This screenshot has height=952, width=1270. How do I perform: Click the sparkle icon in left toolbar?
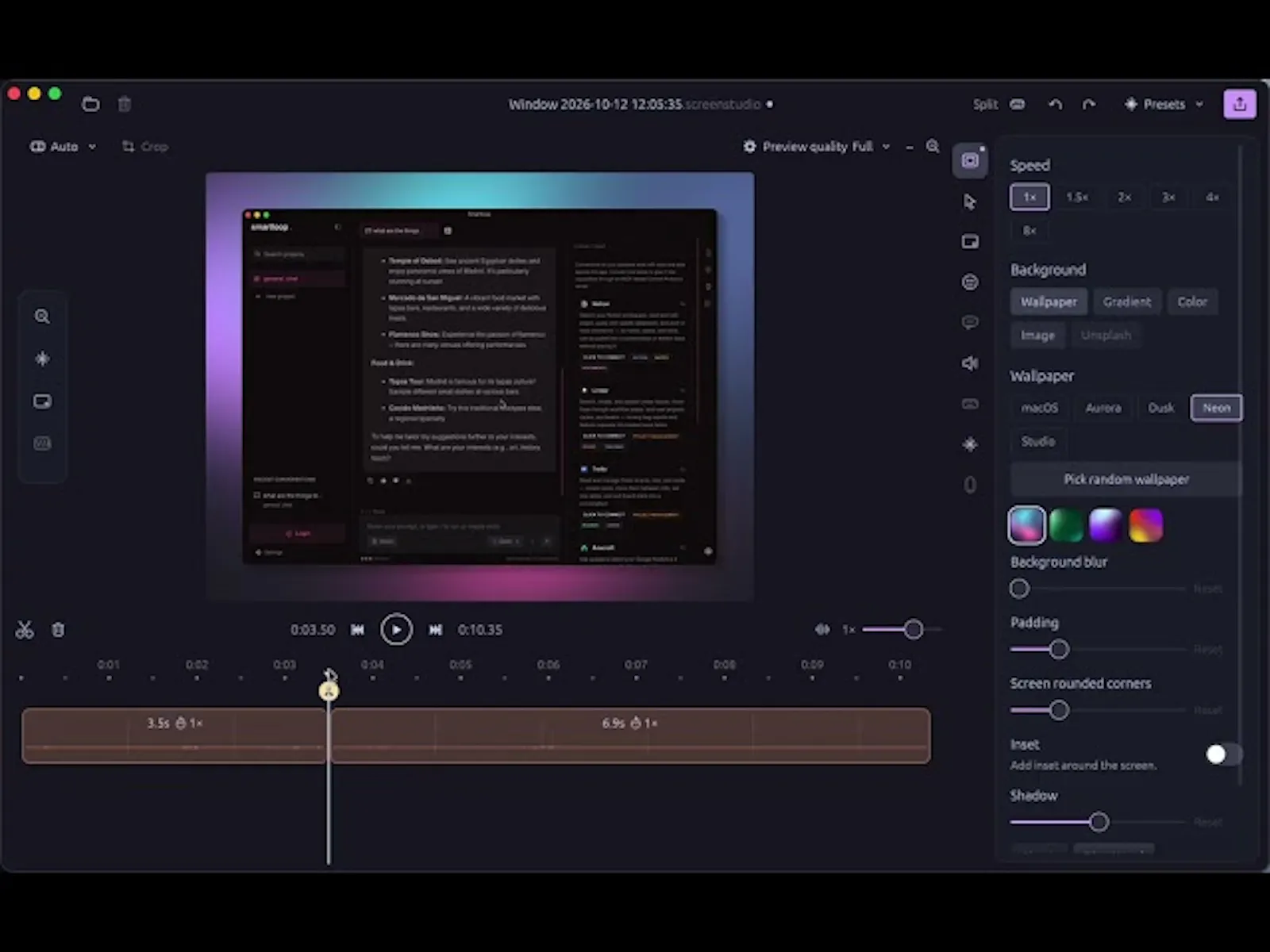pos(42,359)
